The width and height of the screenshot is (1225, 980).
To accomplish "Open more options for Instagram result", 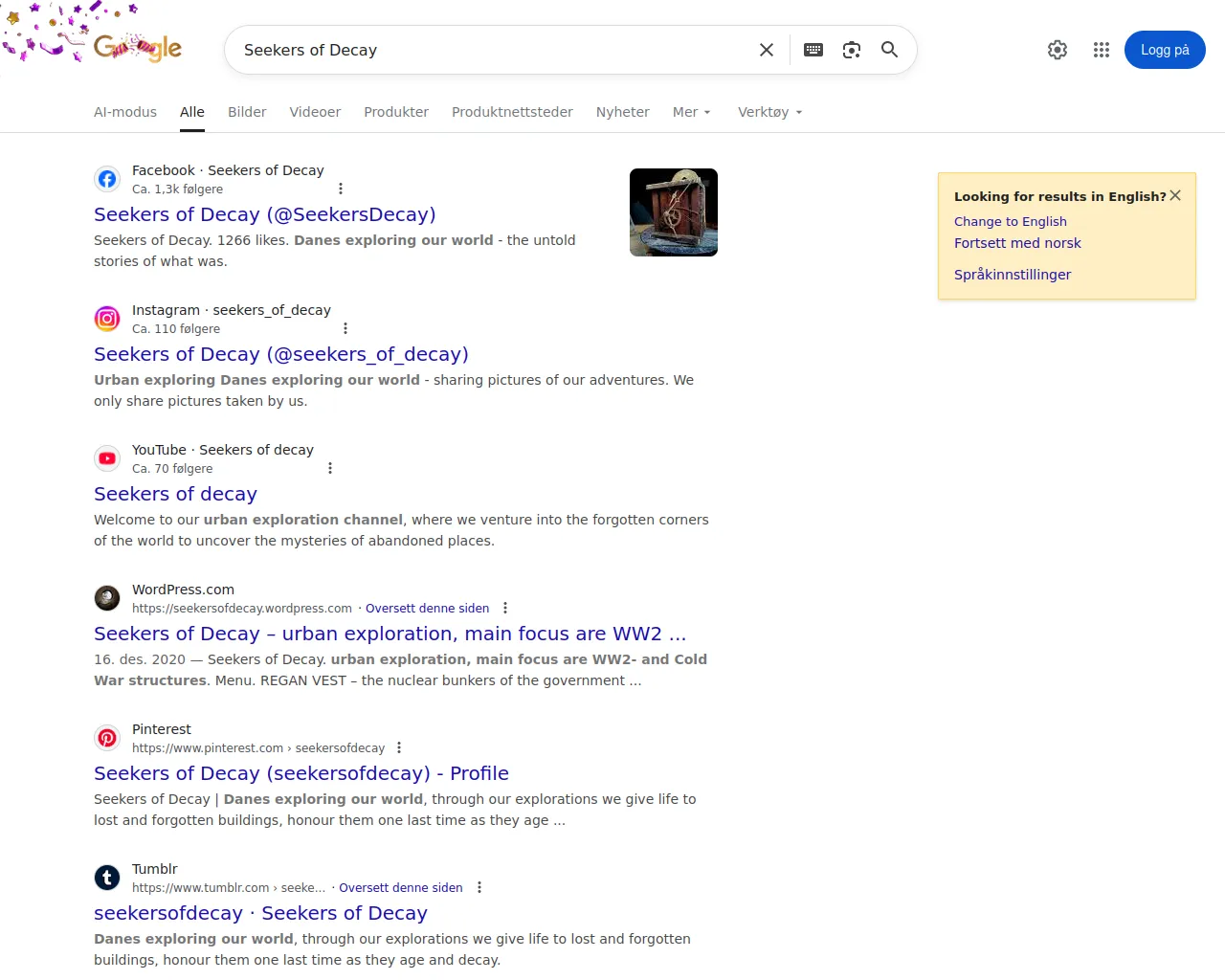I will point(345,329).
